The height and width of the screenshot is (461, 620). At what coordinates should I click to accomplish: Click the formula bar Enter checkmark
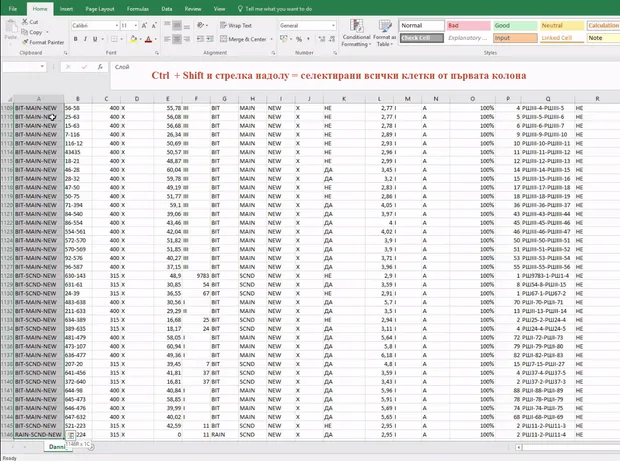coord(84,67)
